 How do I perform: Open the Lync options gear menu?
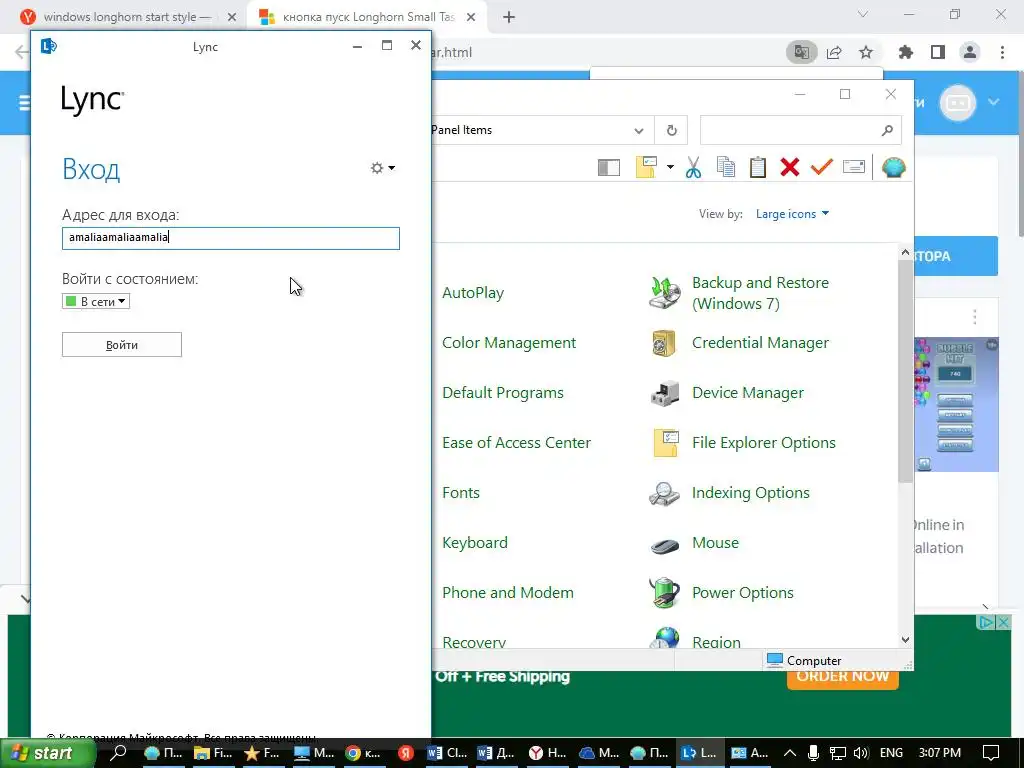tap(383, 168)
